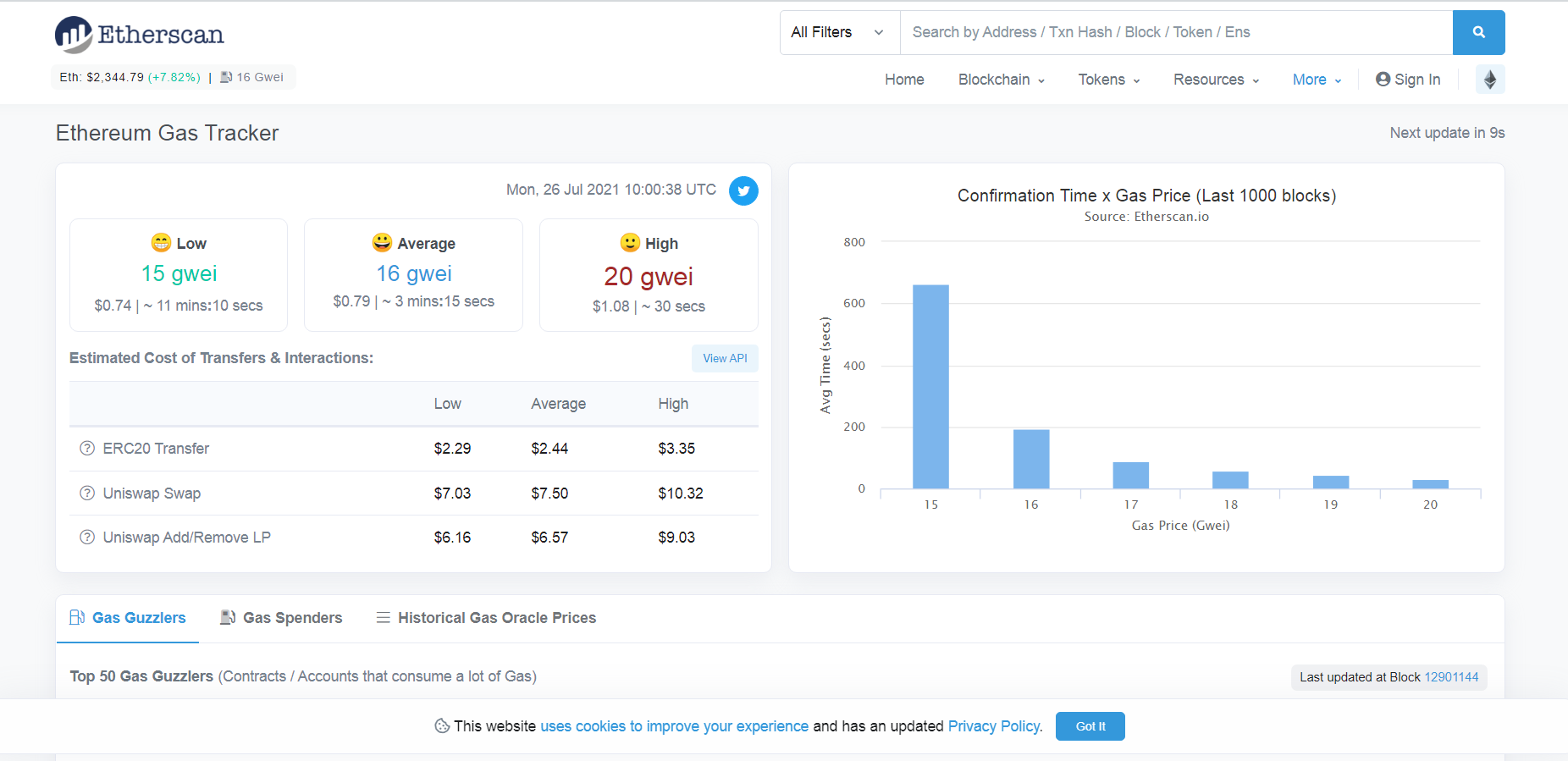
Task: Click the 16 Gwei header link
Action: pyautogui.click(x=260, y=77)
